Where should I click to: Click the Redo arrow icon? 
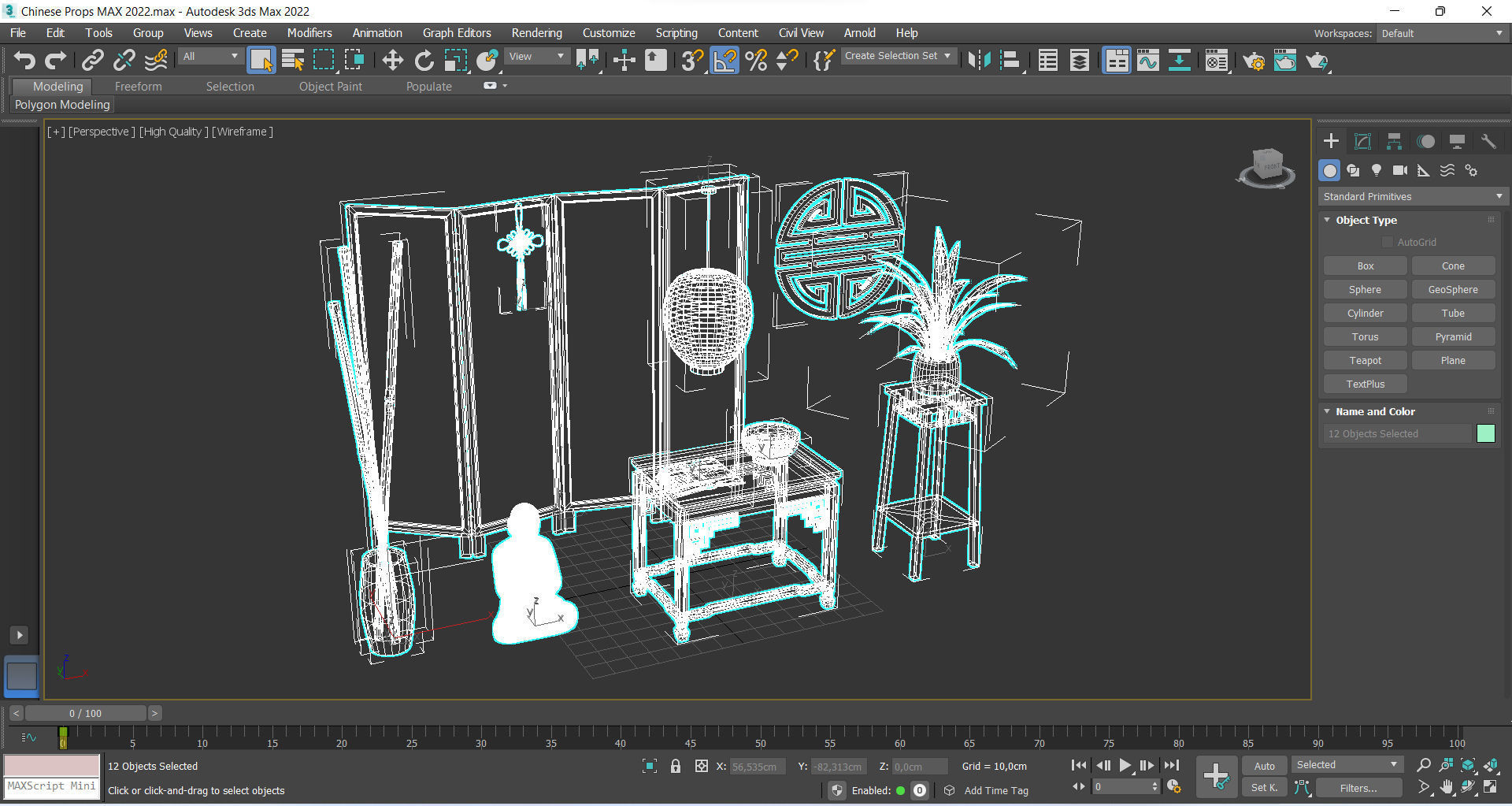point(55,60)
